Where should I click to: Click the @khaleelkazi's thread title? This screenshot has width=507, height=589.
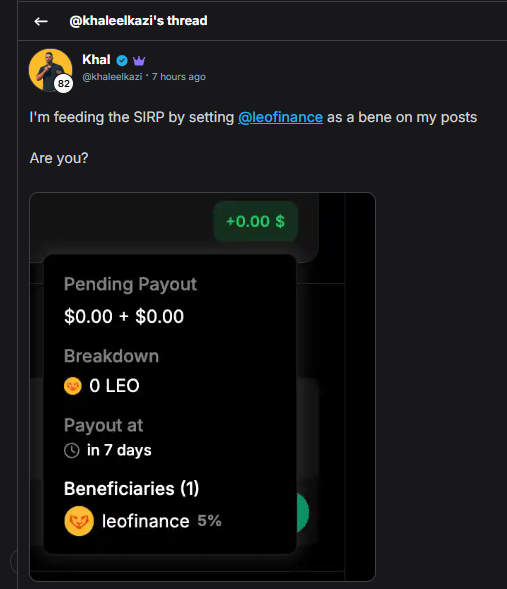click(138, 21)
